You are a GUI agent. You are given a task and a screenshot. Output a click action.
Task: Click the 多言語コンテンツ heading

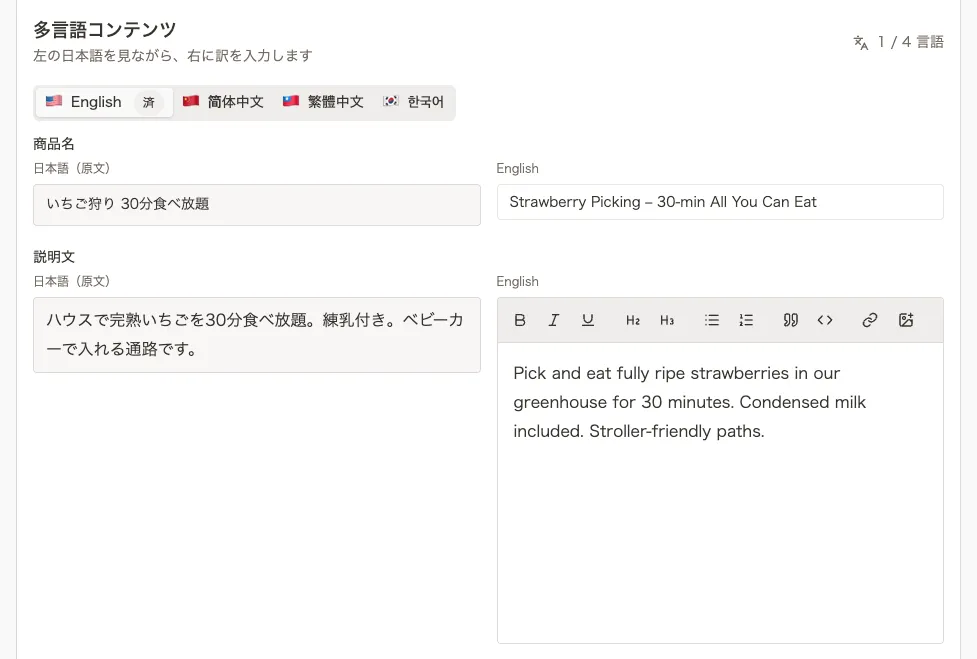point(105,29)
